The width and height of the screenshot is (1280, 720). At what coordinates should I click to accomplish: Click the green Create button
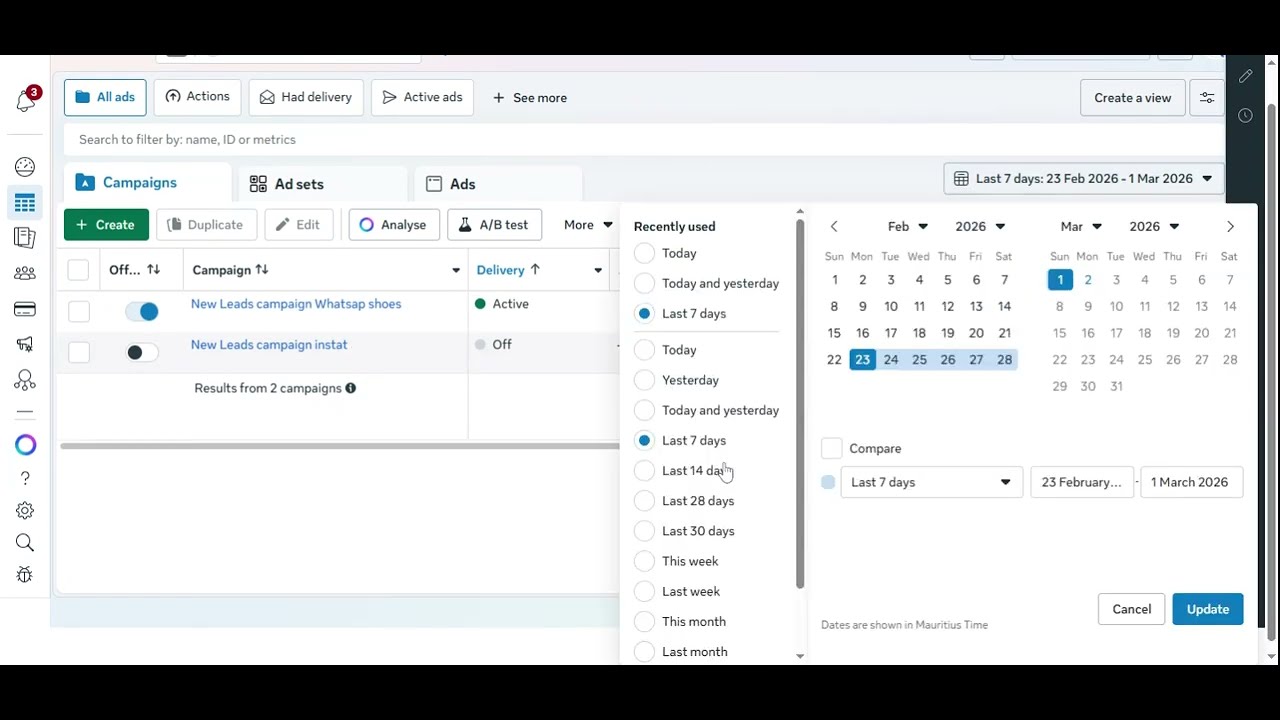pos(106,225)
